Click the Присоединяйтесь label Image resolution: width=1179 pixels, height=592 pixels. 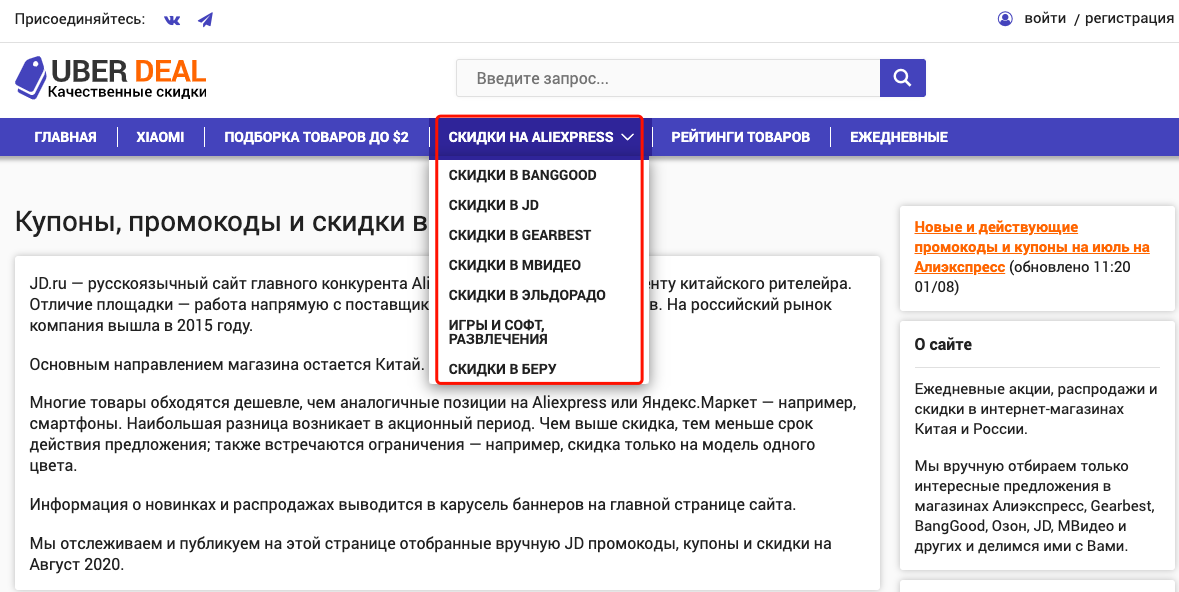pos(80,19)
